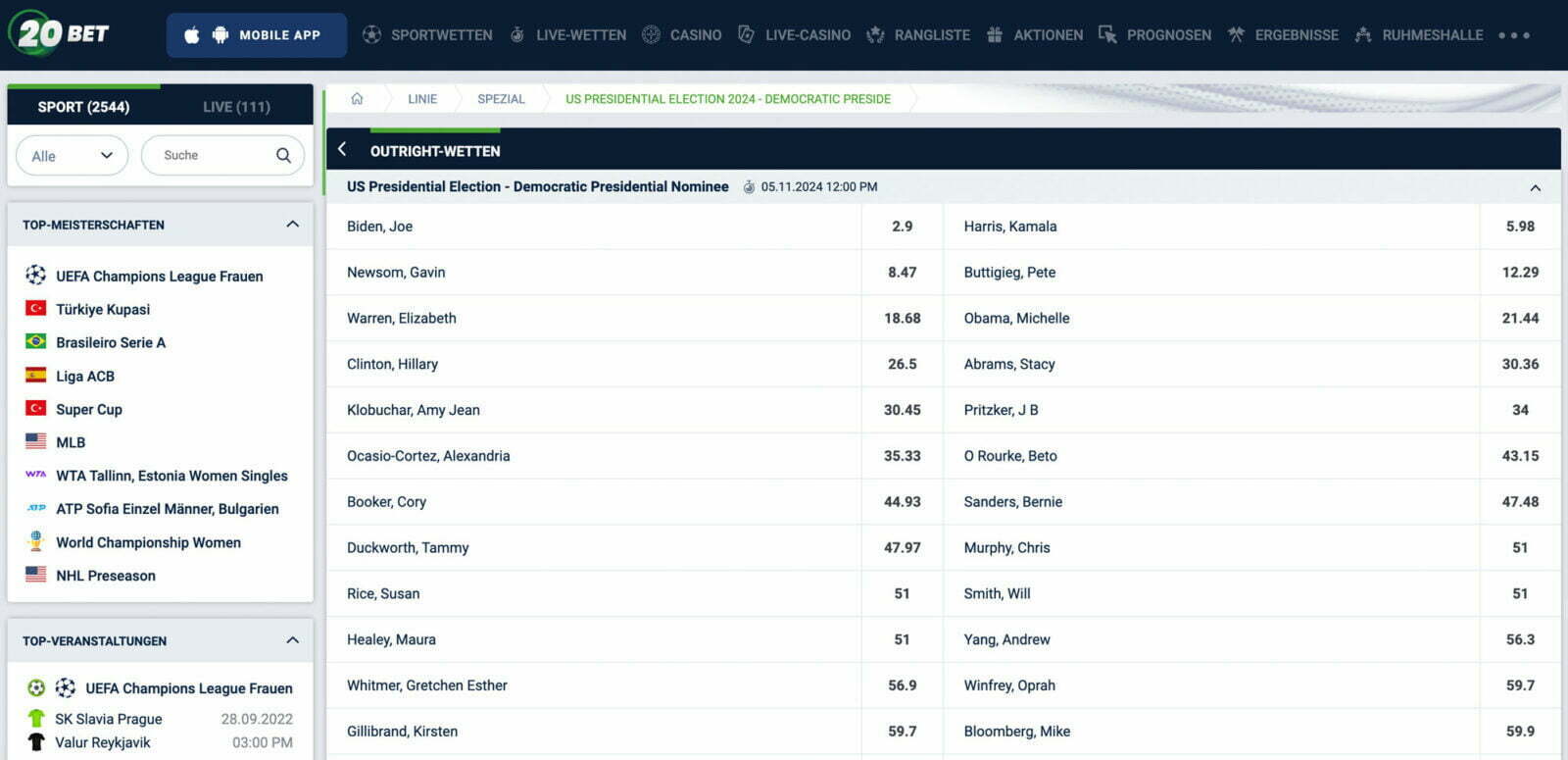The height and width of the screenshot is (760, 1568).
Task: Collapse the Top-Meisterschaften section
Action: (x=292, y=224)
